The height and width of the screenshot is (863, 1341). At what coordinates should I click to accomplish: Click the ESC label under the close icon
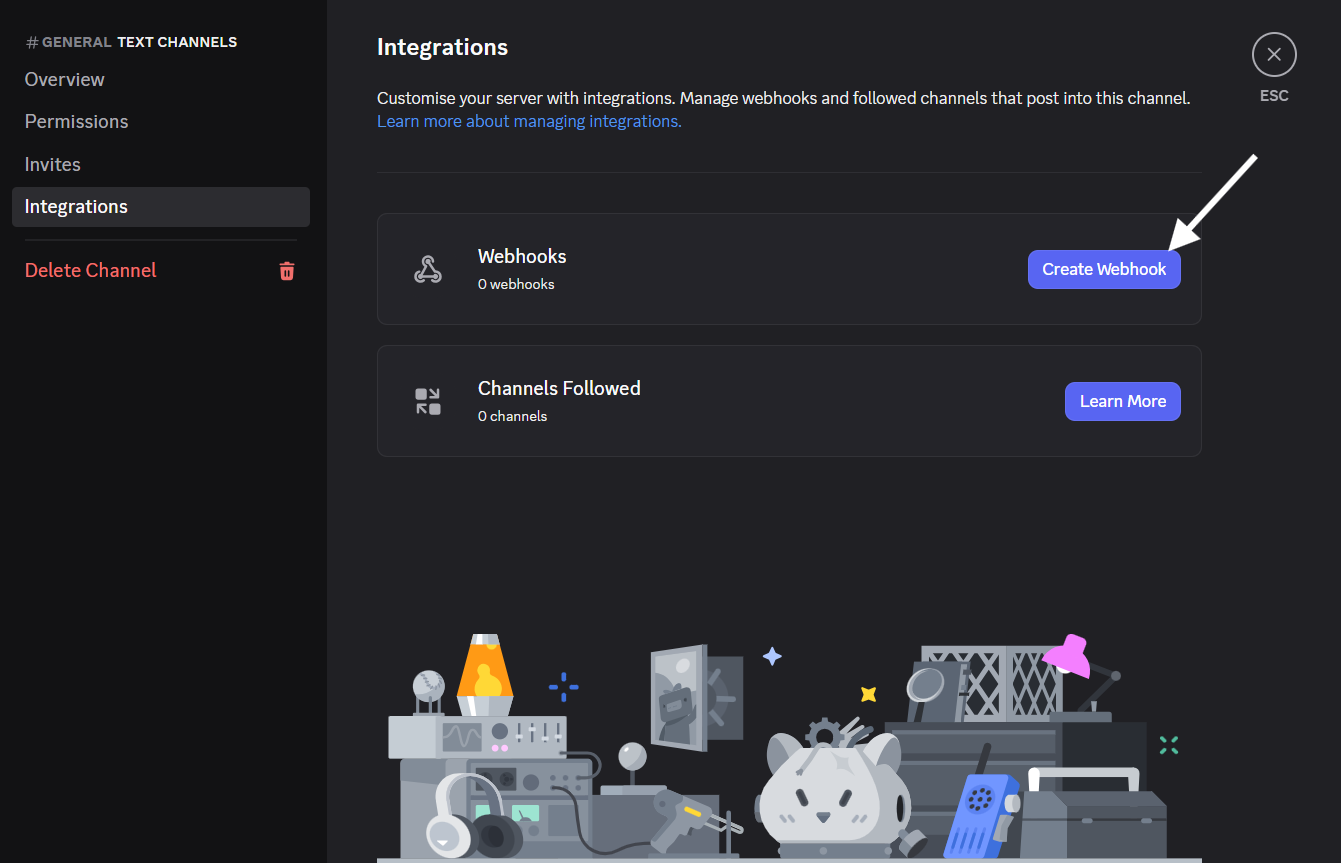point(1274,95)
